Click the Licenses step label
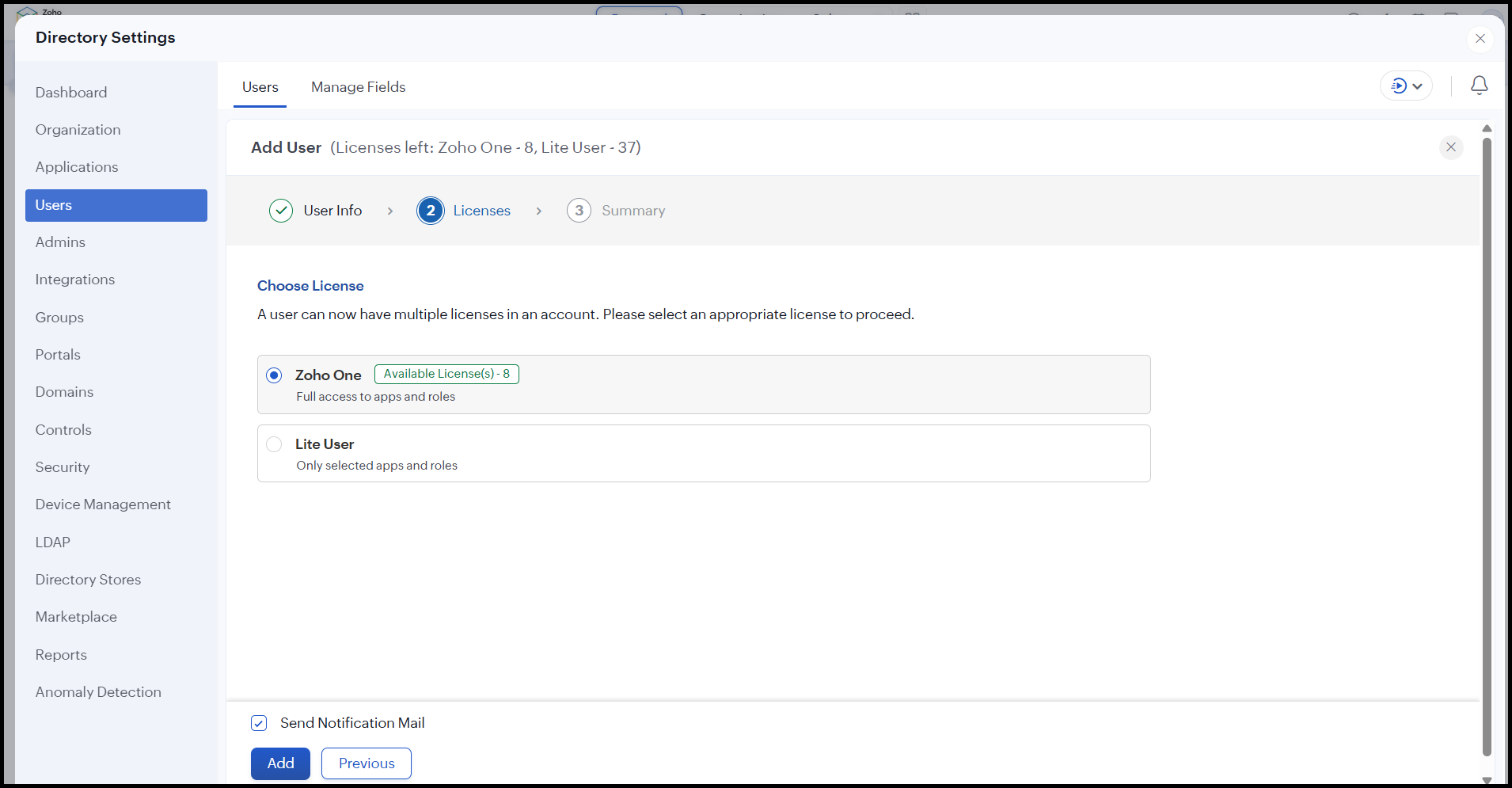Viewport: 1512px width, 788px height. point(481,211)
